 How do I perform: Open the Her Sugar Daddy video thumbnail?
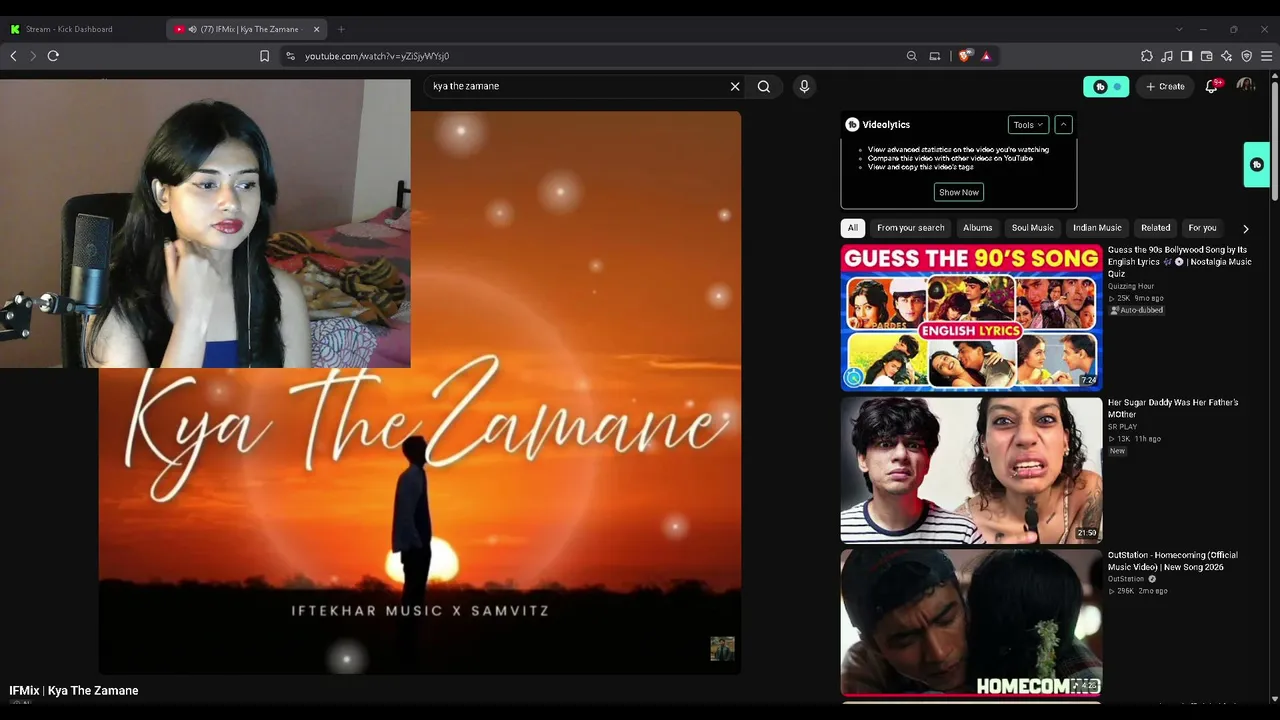pyautogui.click(x=971, y=470)
